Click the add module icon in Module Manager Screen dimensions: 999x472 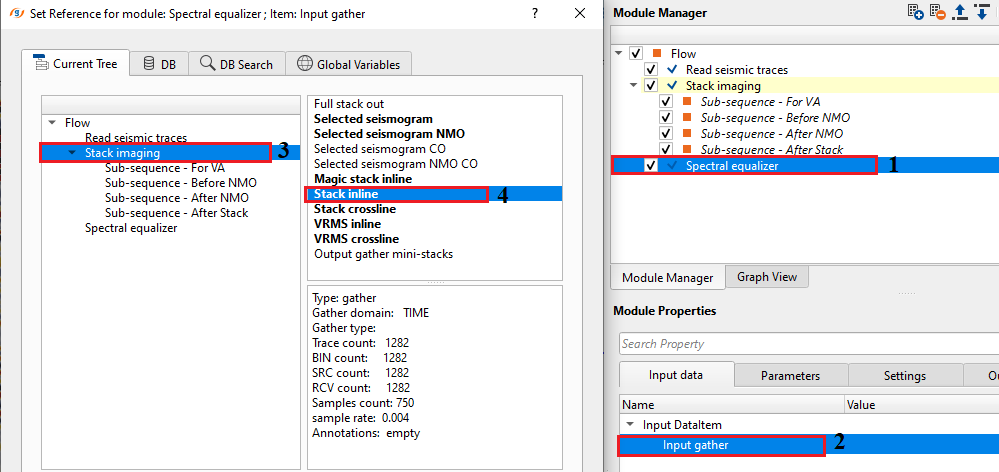(915, 12)
